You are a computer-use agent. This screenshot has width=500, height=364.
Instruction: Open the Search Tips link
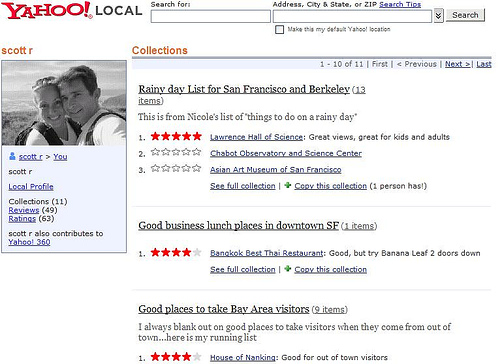[x=400, y=4]
